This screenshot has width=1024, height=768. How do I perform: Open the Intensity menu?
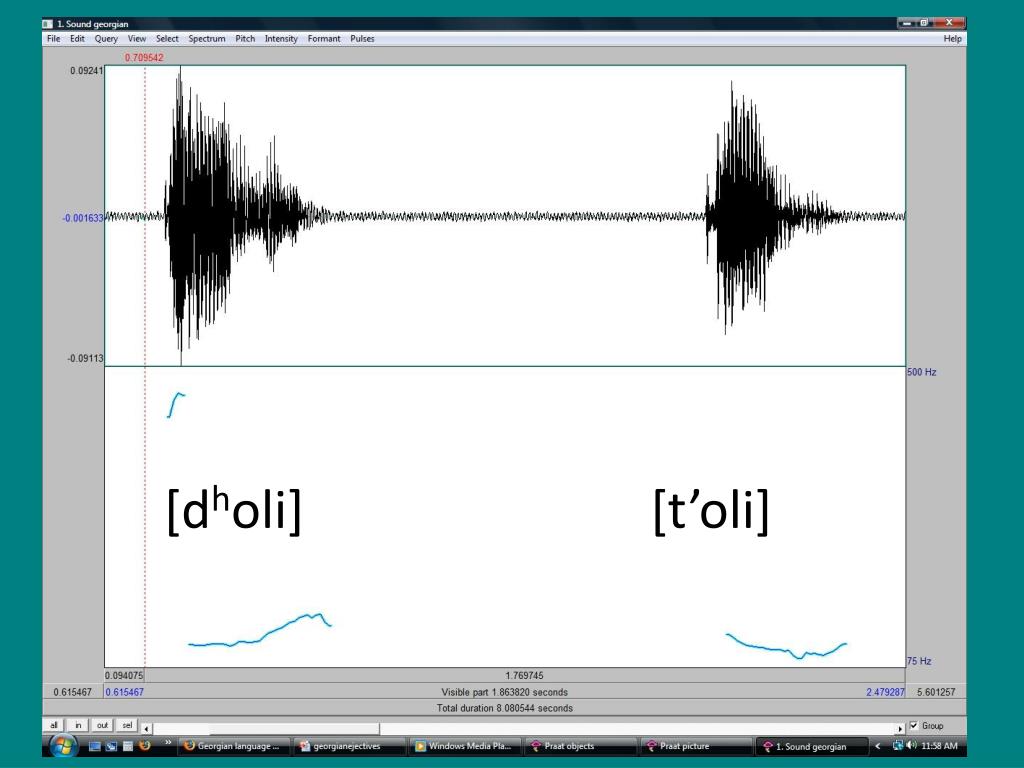(x=281, y=39)
